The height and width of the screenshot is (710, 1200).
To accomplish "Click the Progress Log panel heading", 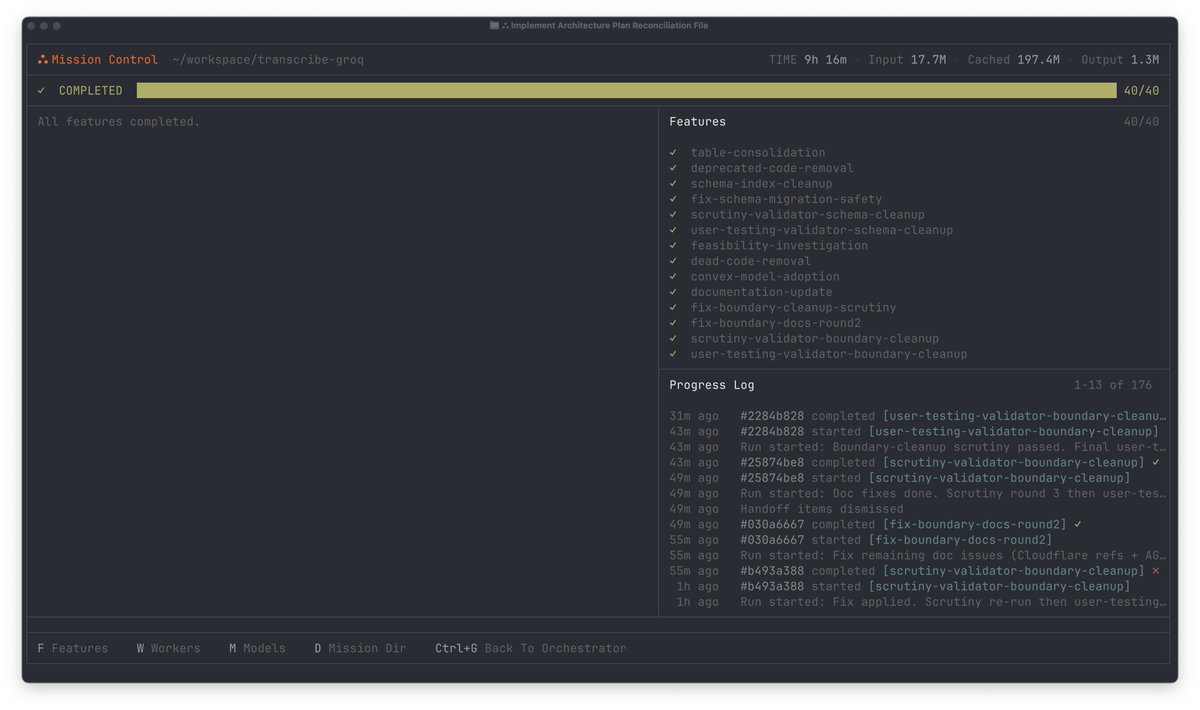I will pyautogui.click(x=712, y=385).
